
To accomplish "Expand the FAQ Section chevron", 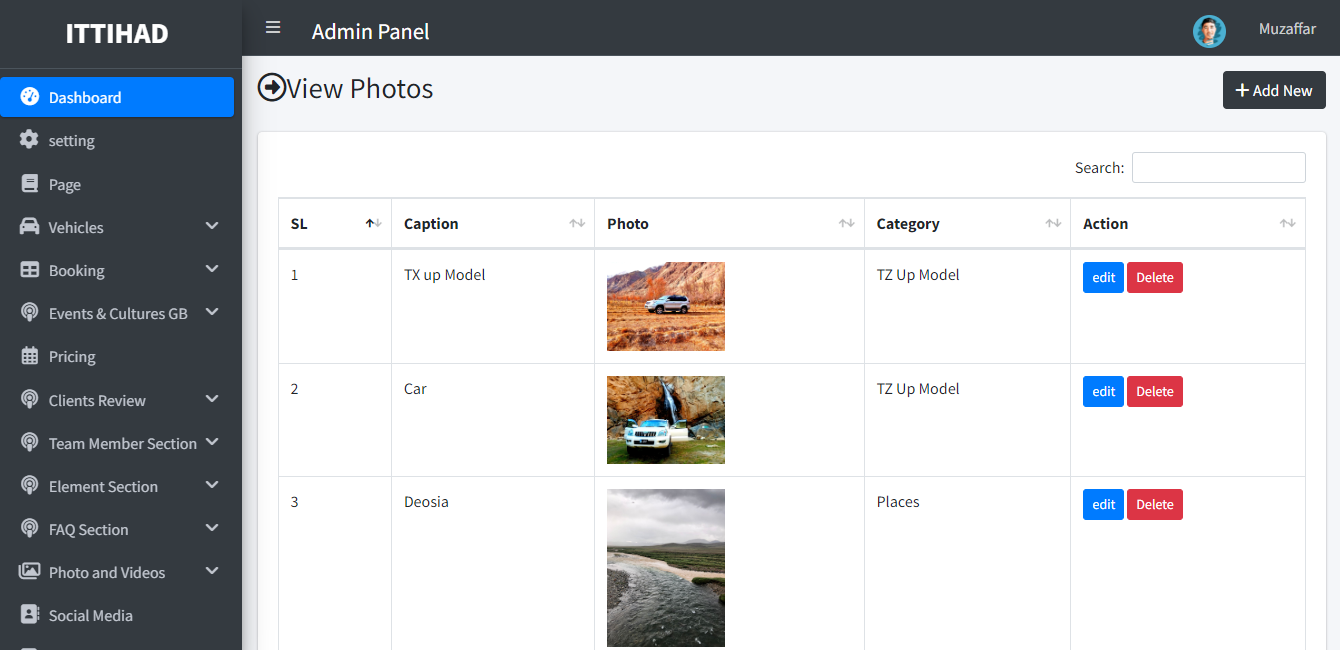I will (x=212, y=528).
